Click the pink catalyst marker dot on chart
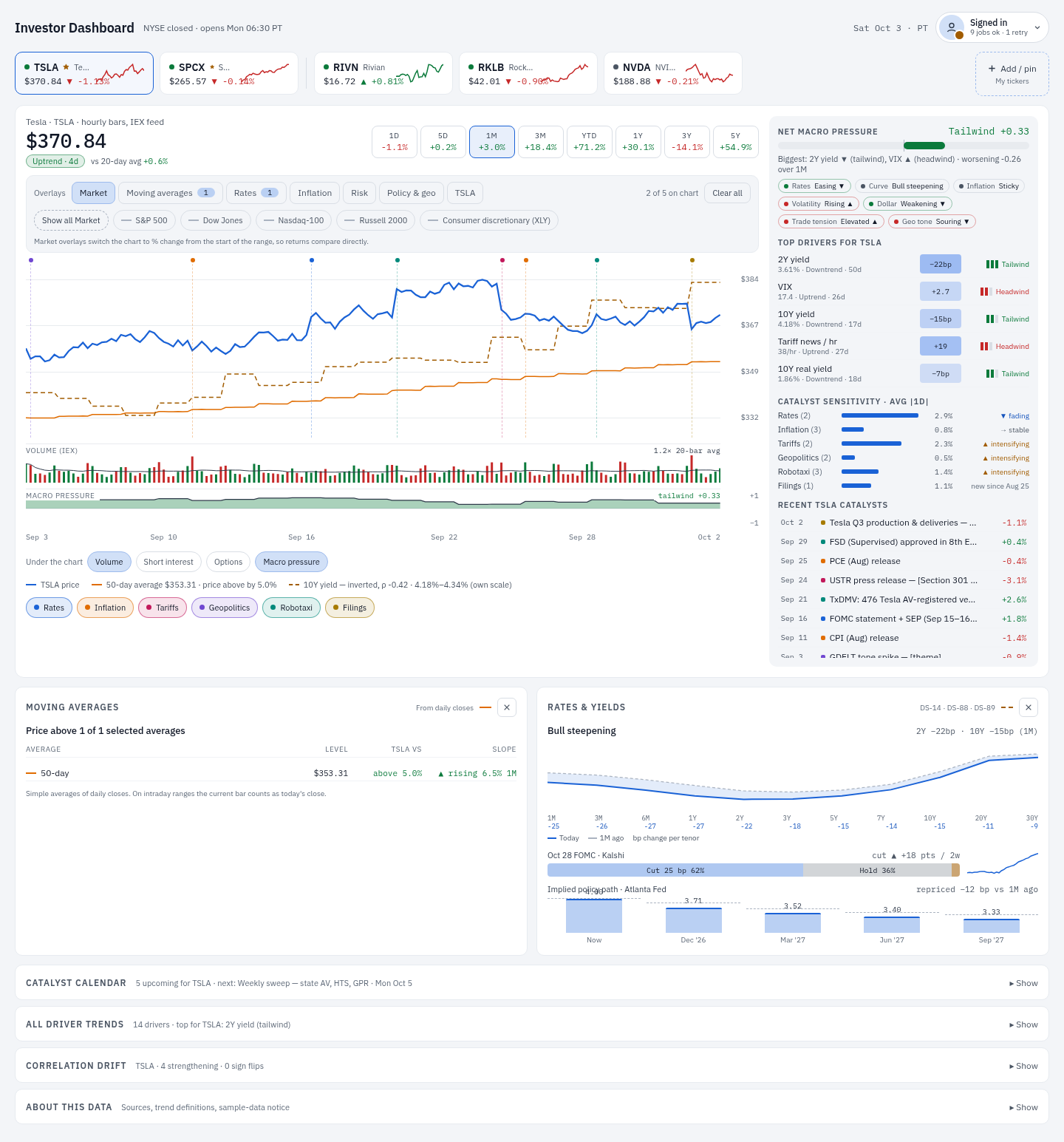 click(x=502, y=260)
